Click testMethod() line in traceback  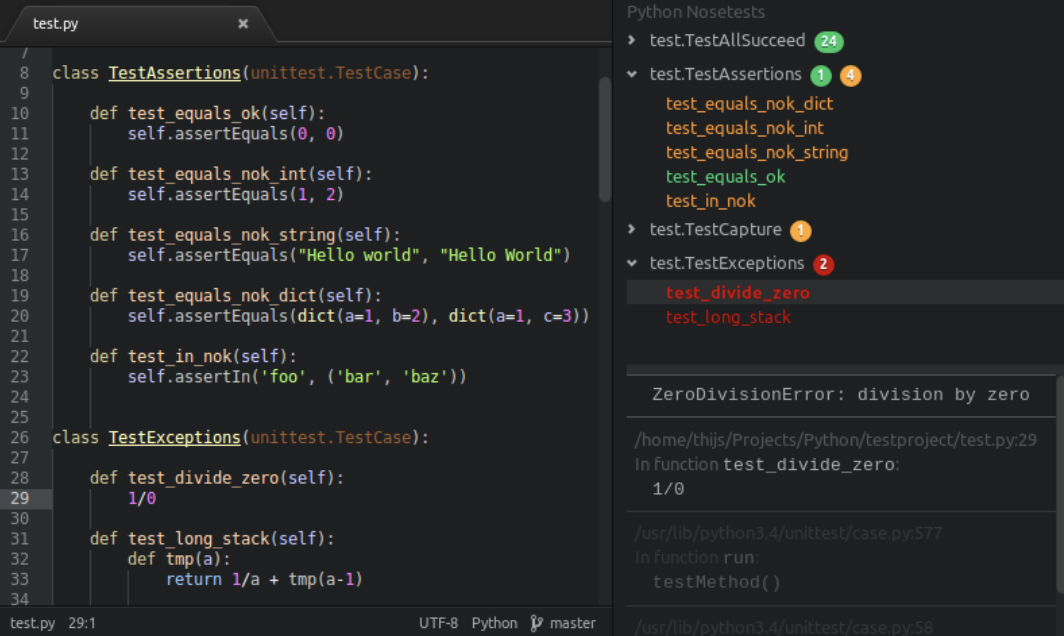(x=717, y=582)
